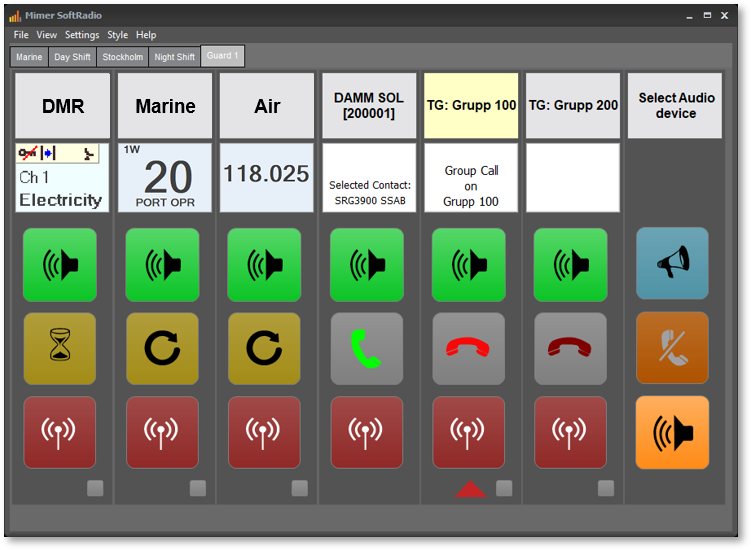Image resolution: width=751 pixels, height=550 pixels.
Task: Click the red triangle under TG: Grupp 100
Action: [x=471, y=489]
